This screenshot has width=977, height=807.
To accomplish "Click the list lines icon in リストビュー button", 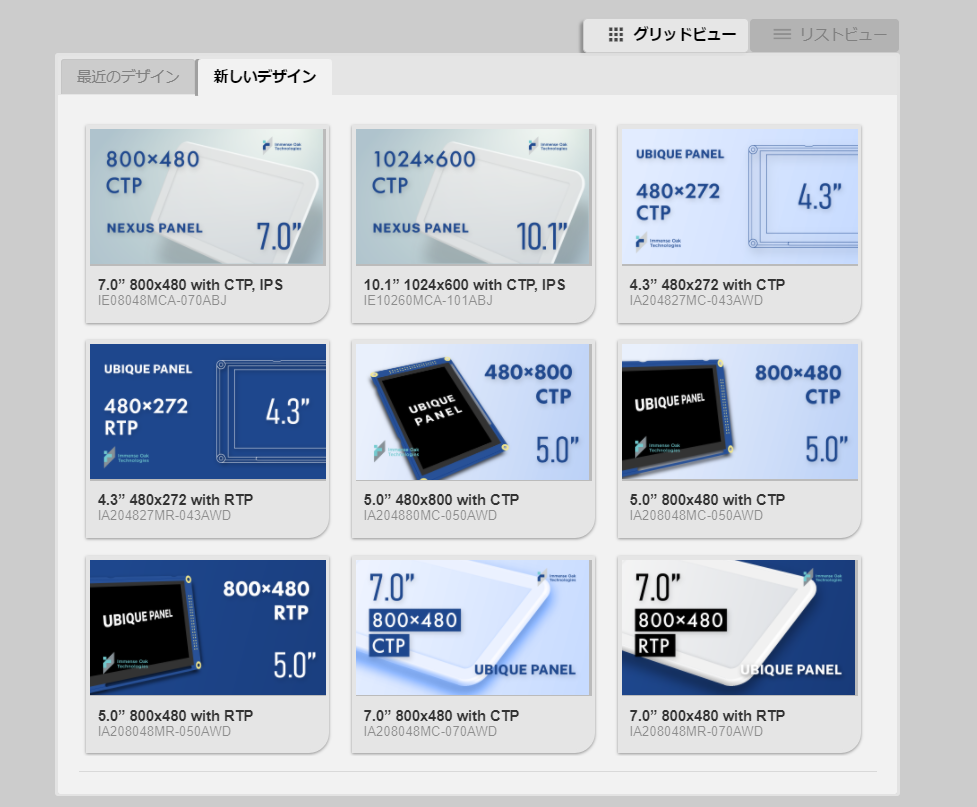I will (x=782, y=34).
